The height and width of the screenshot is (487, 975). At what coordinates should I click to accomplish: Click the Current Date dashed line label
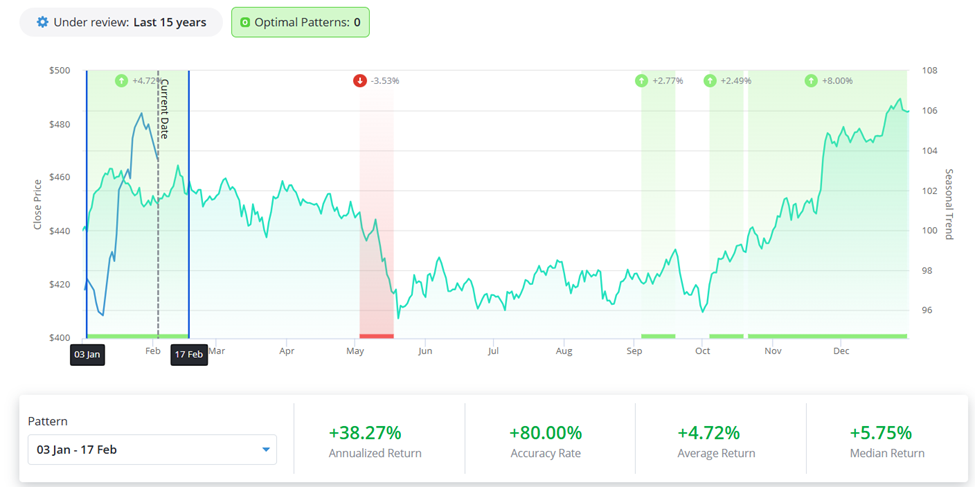point(165,108)
